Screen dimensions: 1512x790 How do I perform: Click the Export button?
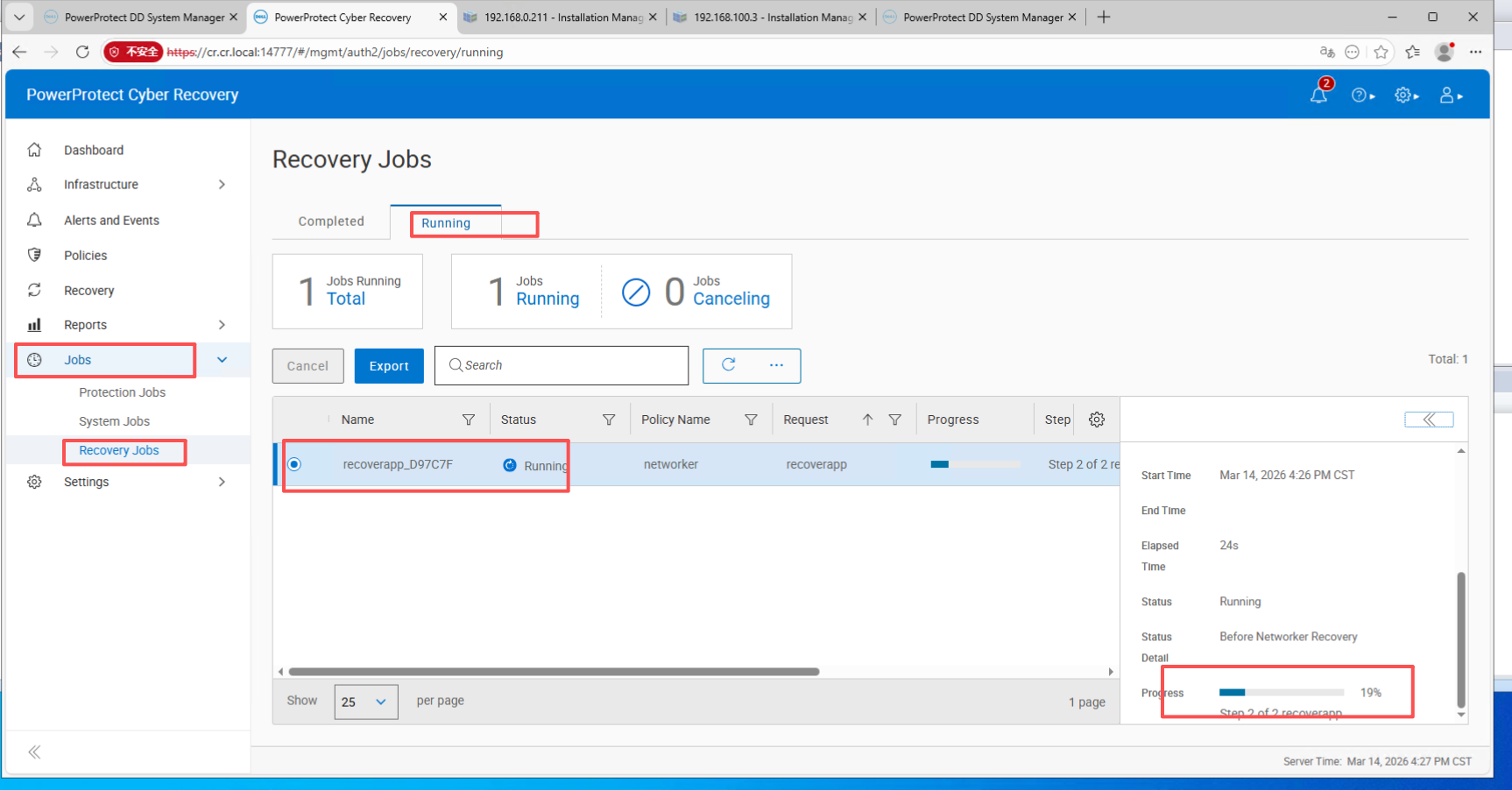coord(389,366)
